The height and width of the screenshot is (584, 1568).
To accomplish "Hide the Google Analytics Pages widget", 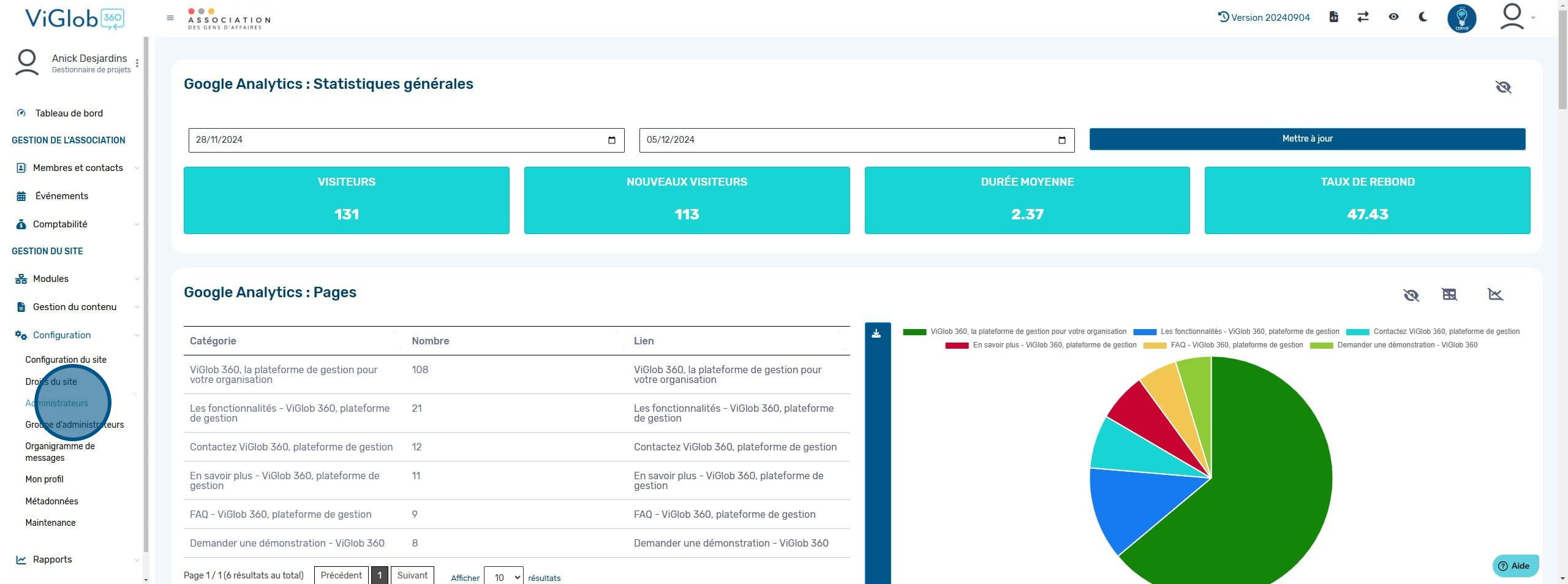I will [x=1411, y=295].
